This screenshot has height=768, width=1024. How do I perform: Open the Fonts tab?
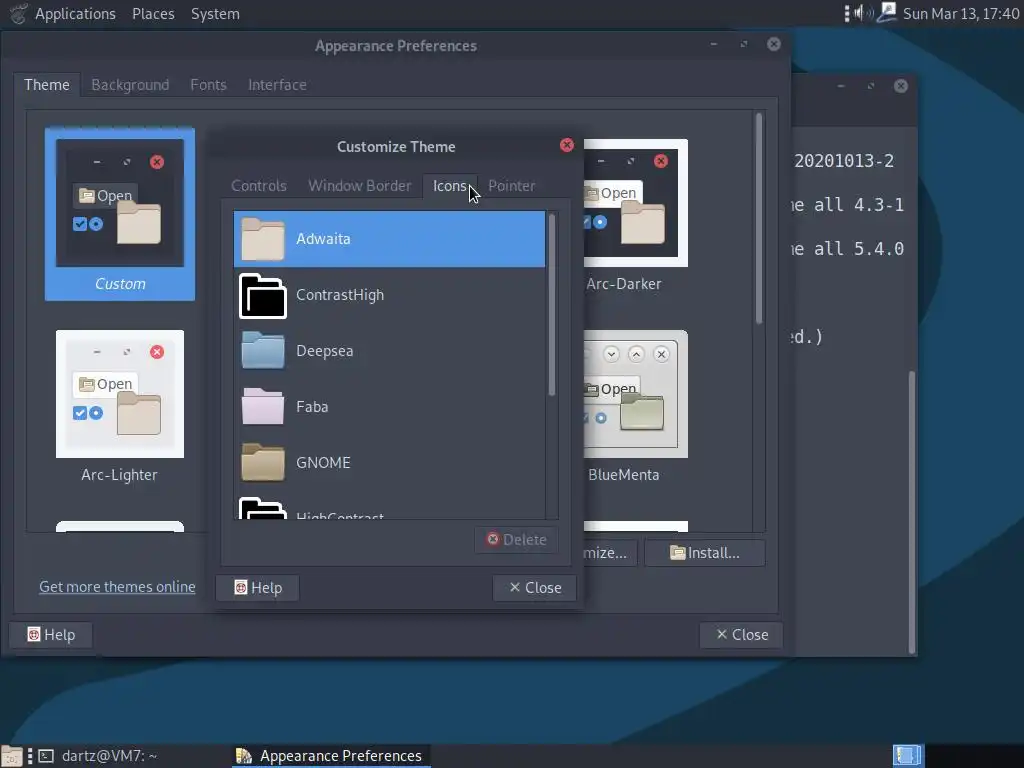[208, 85]
